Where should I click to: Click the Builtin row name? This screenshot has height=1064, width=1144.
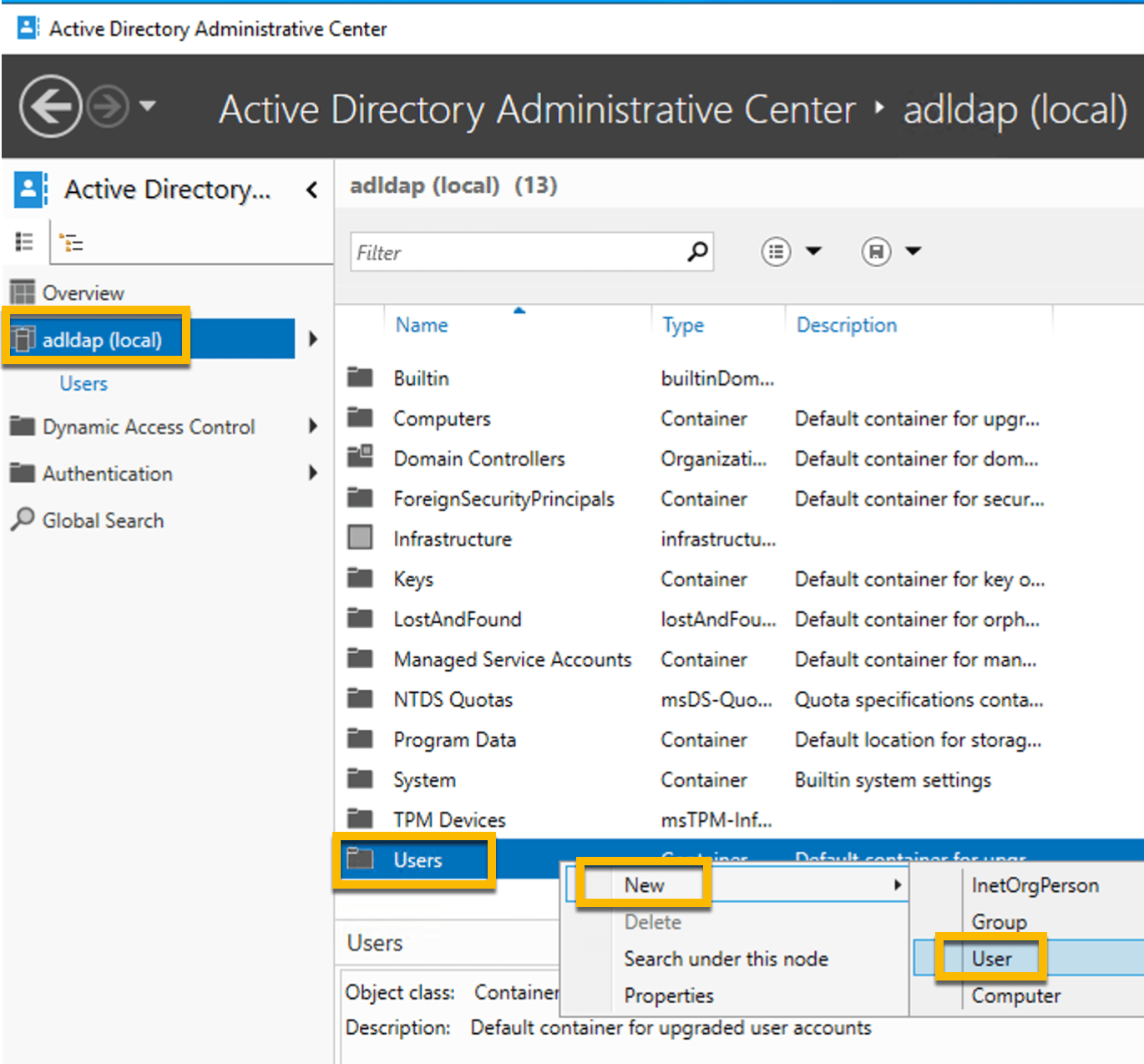point(421,378)
